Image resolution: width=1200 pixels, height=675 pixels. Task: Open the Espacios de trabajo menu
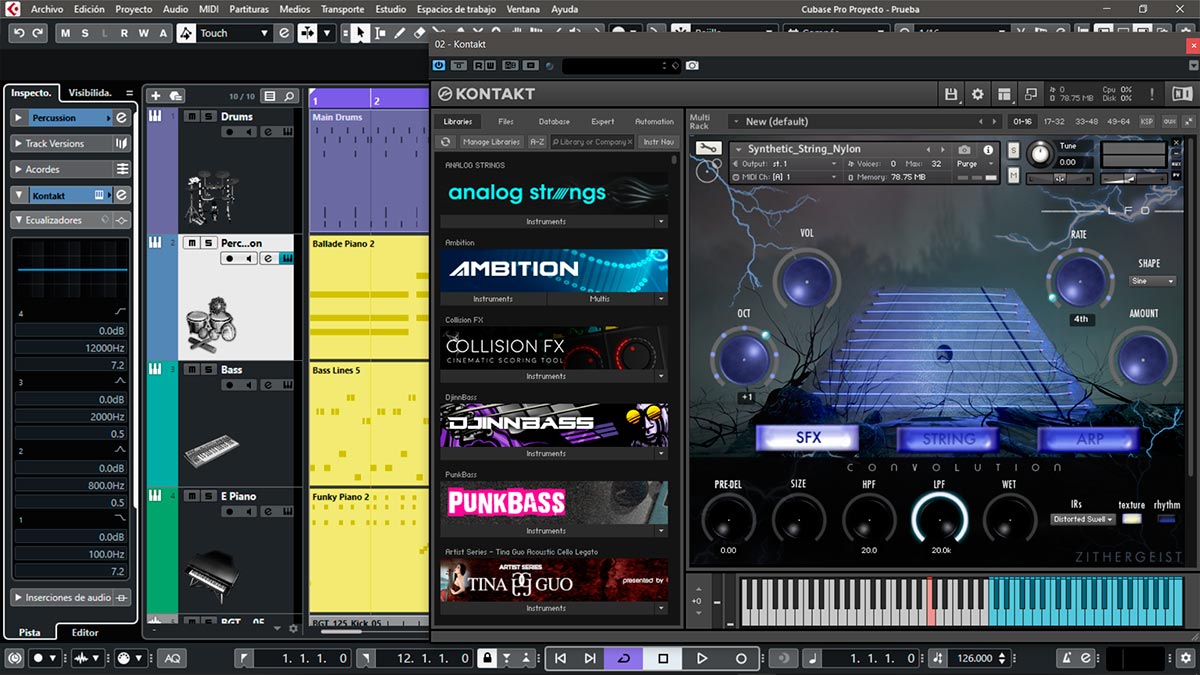(x=456, y=9)
